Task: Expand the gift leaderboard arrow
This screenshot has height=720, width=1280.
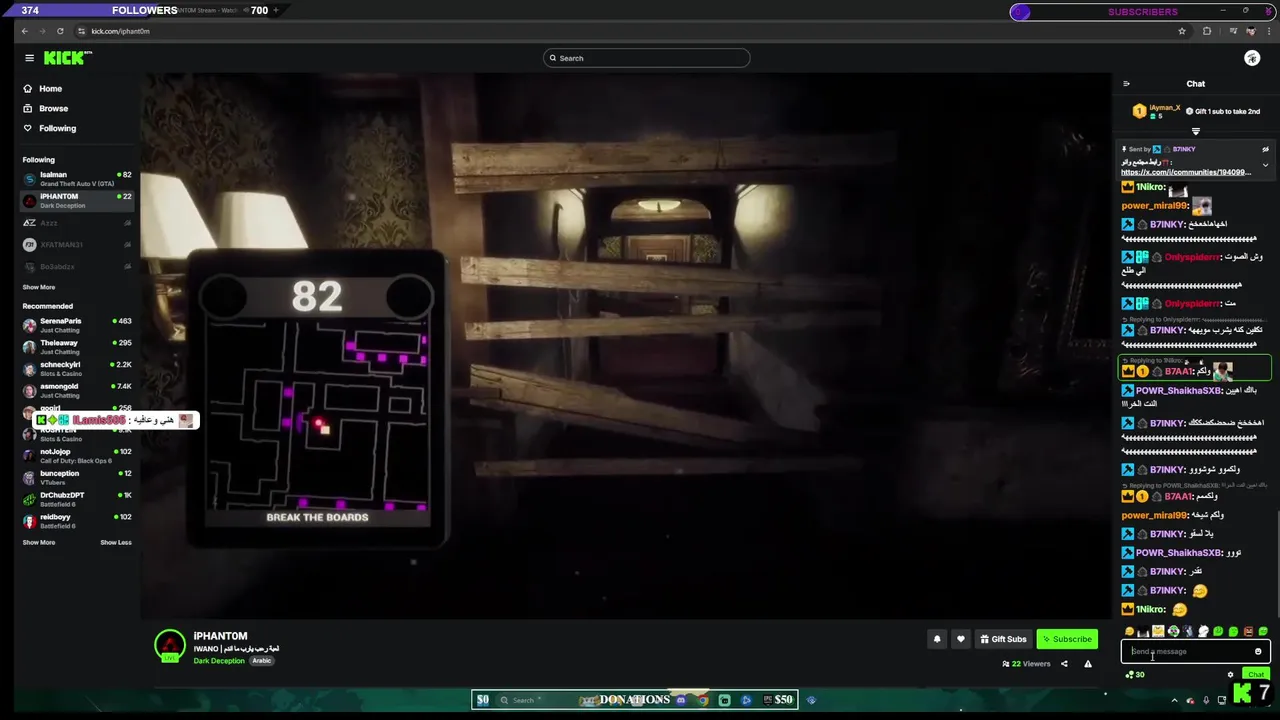Action: [1196, 131]
